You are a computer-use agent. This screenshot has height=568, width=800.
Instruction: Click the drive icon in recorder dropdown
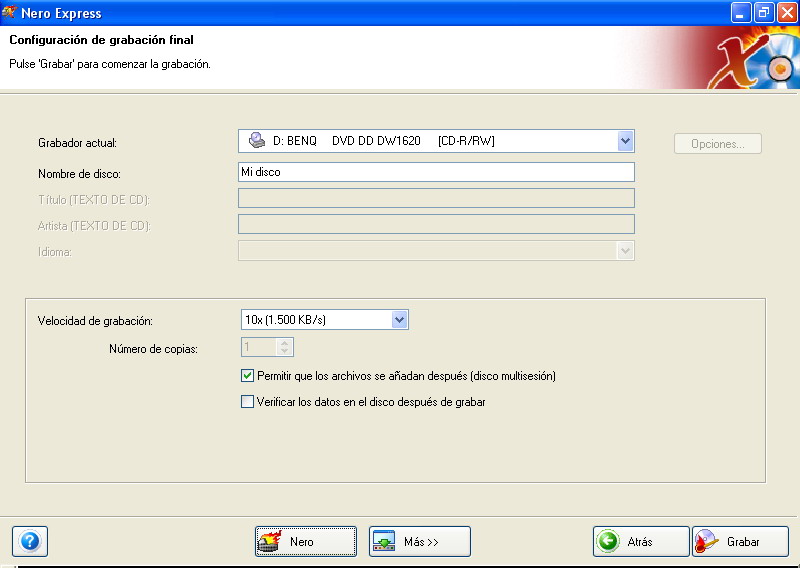(257, 140)
